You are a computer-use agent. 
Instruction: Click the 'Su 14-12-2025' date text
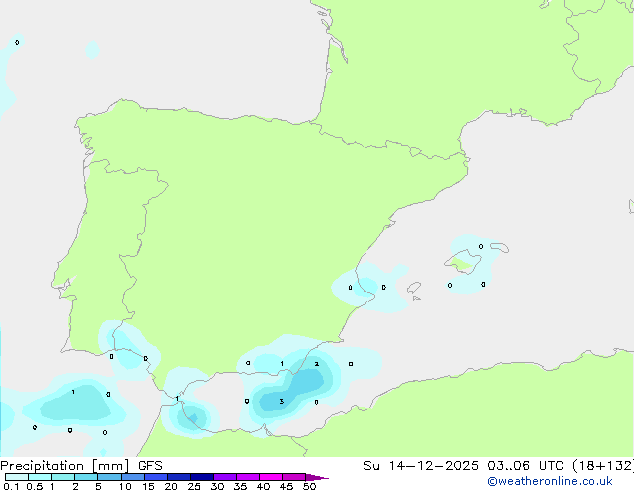pos(421,466)
